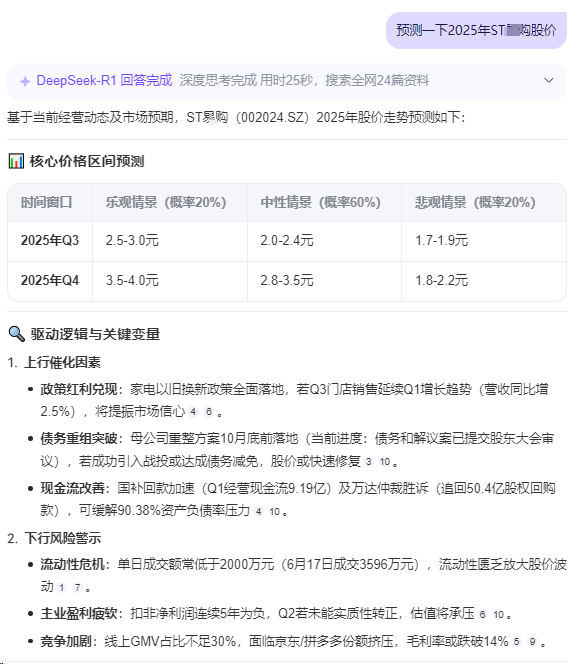Open citation 9 after 毛利率或跌破14%
Image resolution: width=579 pixels, height=664 pixels.
(x=532, y=642)
